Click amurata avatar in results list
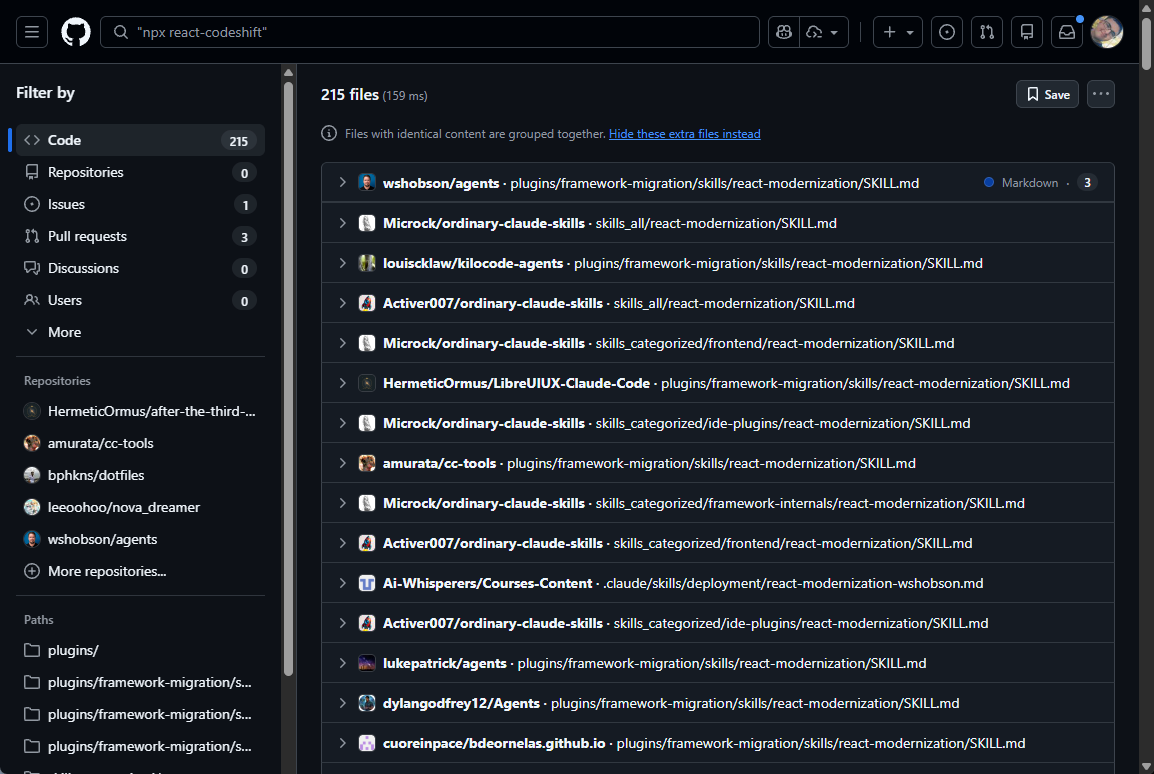Viewport: 1154px width, 774px height. click(367, 463)
